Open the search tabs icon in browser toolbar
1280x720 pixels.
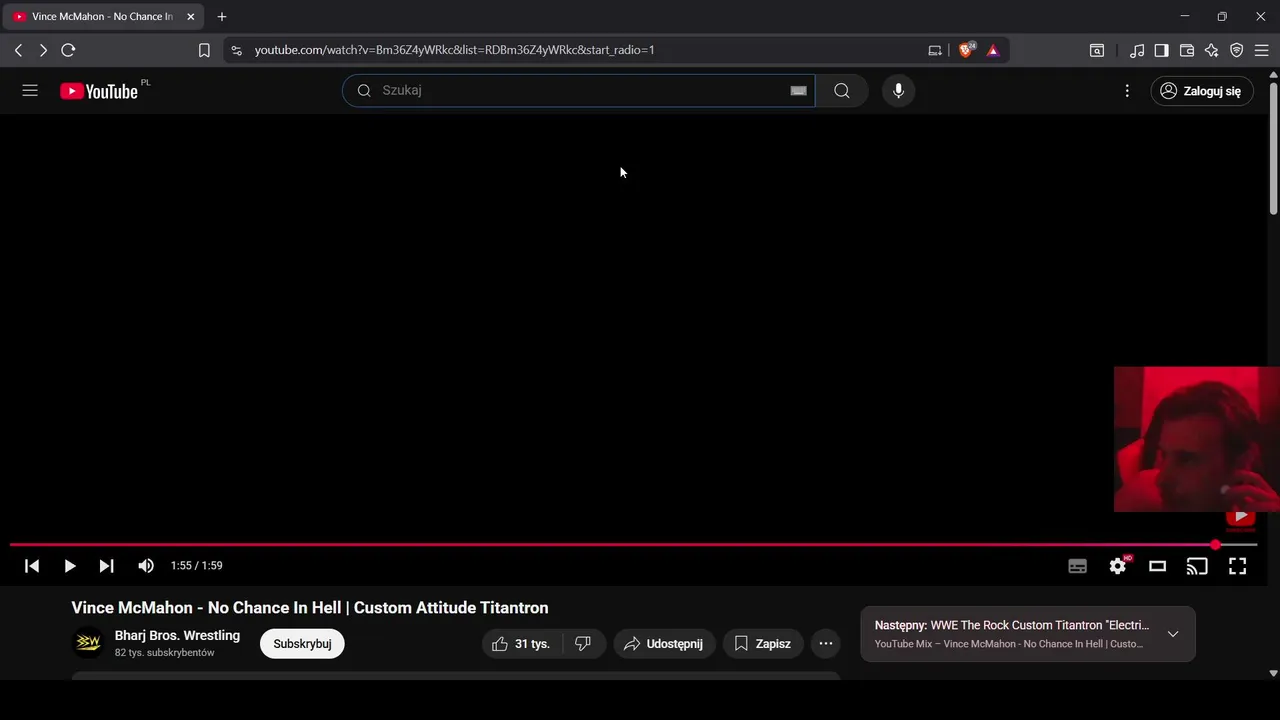(x=1097, y=50)
